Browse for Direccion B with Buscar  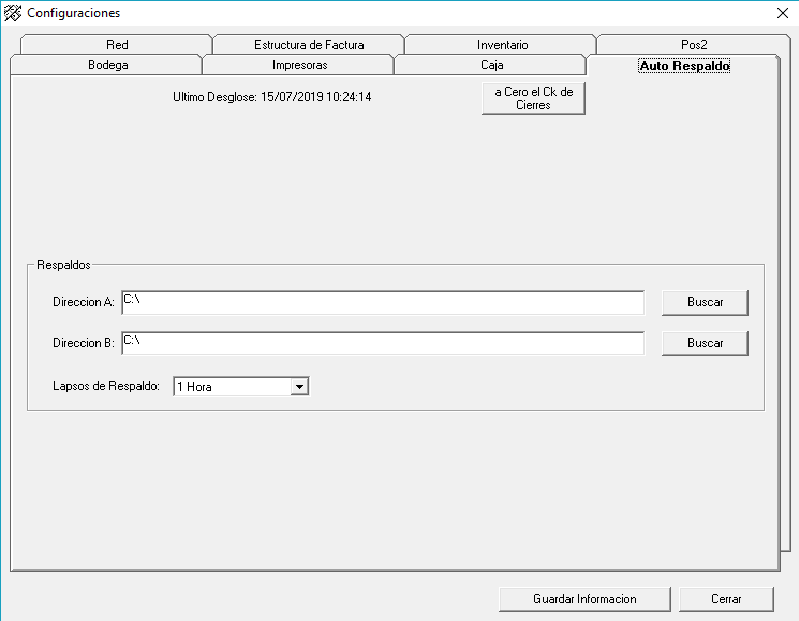(705, 343)
